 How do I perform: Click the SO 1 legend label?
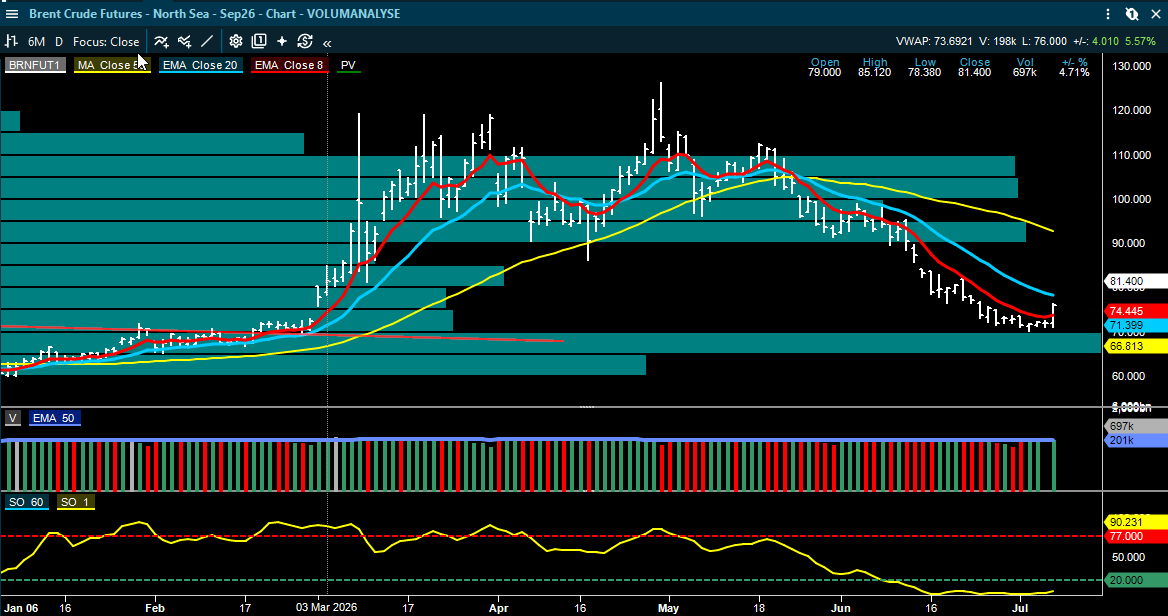(74, 502)
